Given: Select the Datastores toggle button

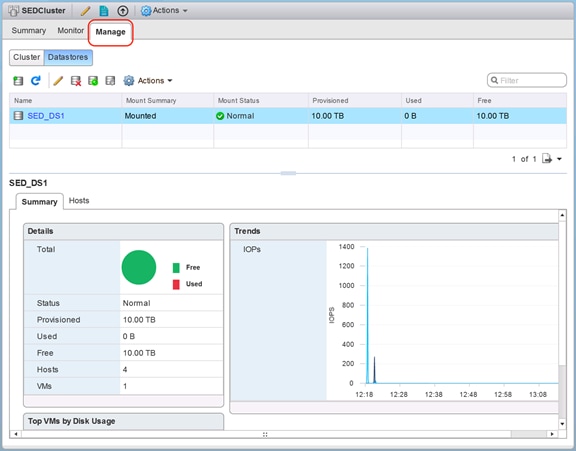Looking at the screenshot, I should [x=68, y=57].
